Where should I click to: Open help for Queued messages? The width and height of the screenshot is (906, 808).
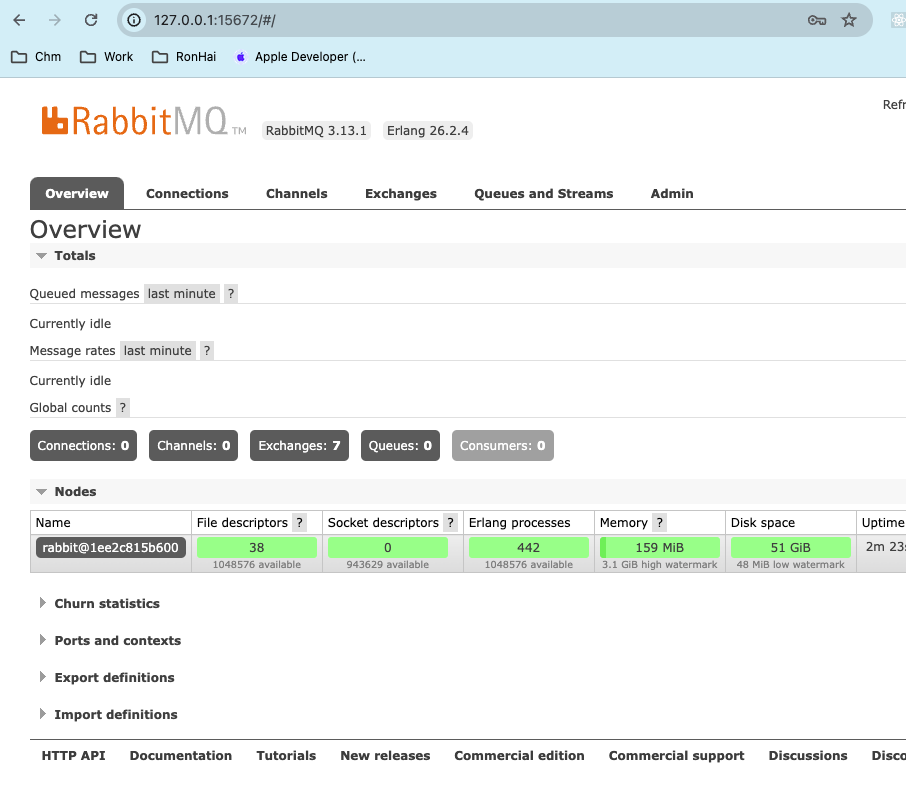tap(231, 294)
